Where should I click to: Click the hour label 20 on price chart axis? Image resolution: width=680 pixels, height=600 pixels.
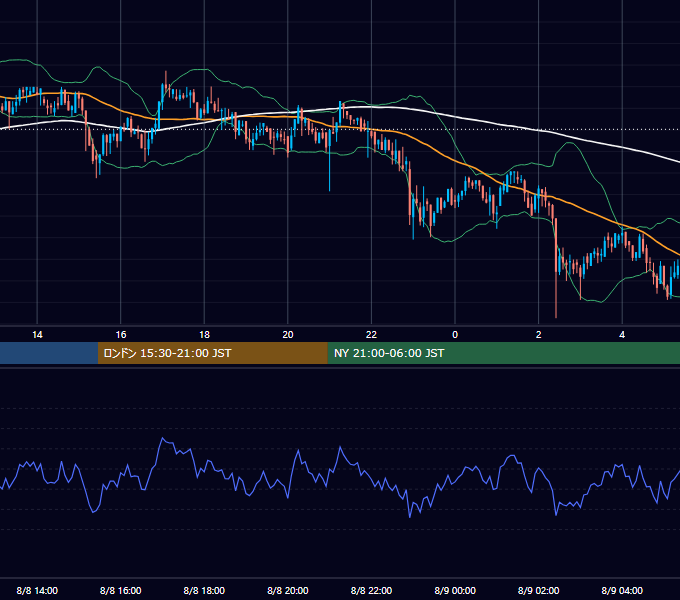[288, 335]
